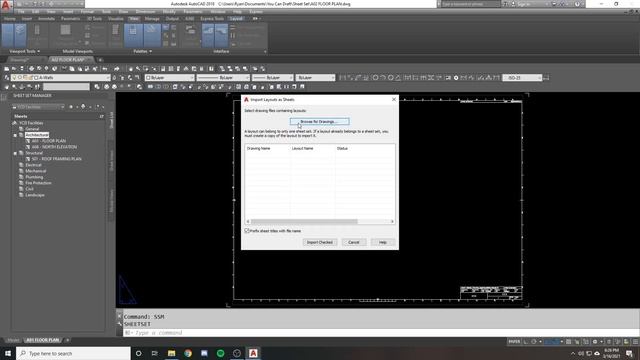The height and width of the screenshot is (360, 640).
Task: Toggle PAPER space status bar button
Action: pyautogui.click(x=514, y=342)
